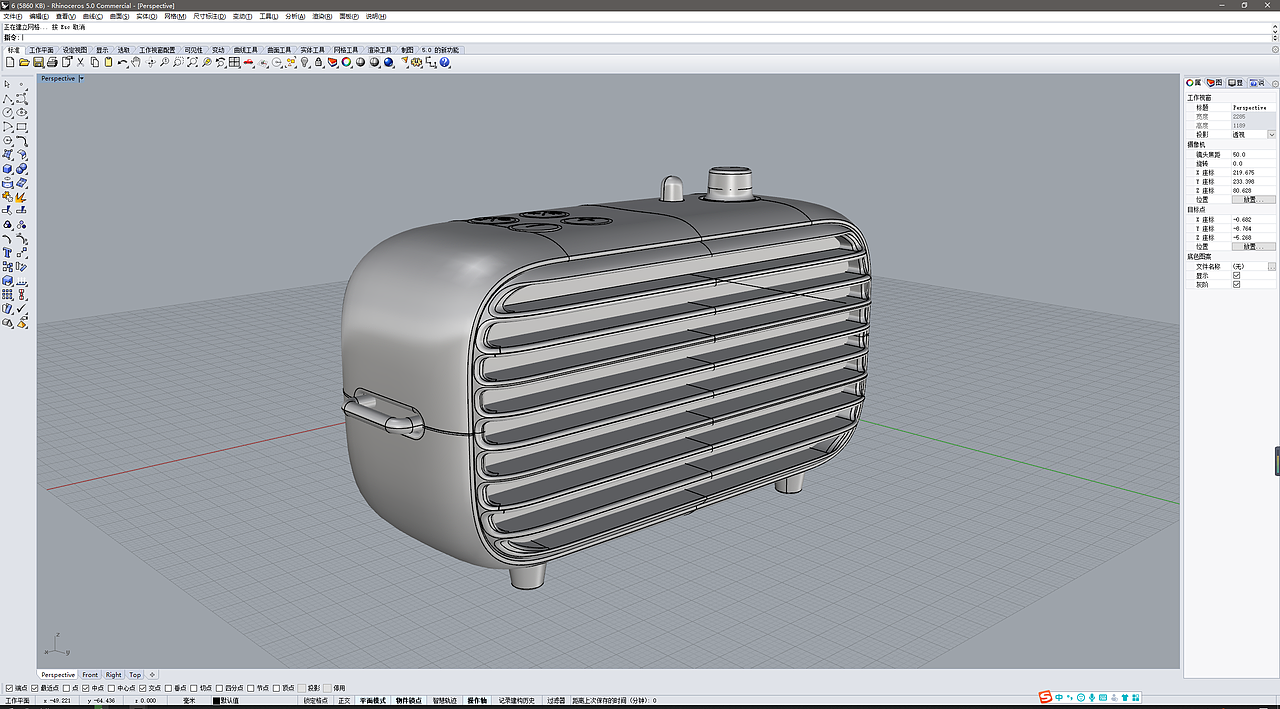Click the light bulb hide/show icon
Viewport: 1280px width, 709px height.
coord(305,62)
